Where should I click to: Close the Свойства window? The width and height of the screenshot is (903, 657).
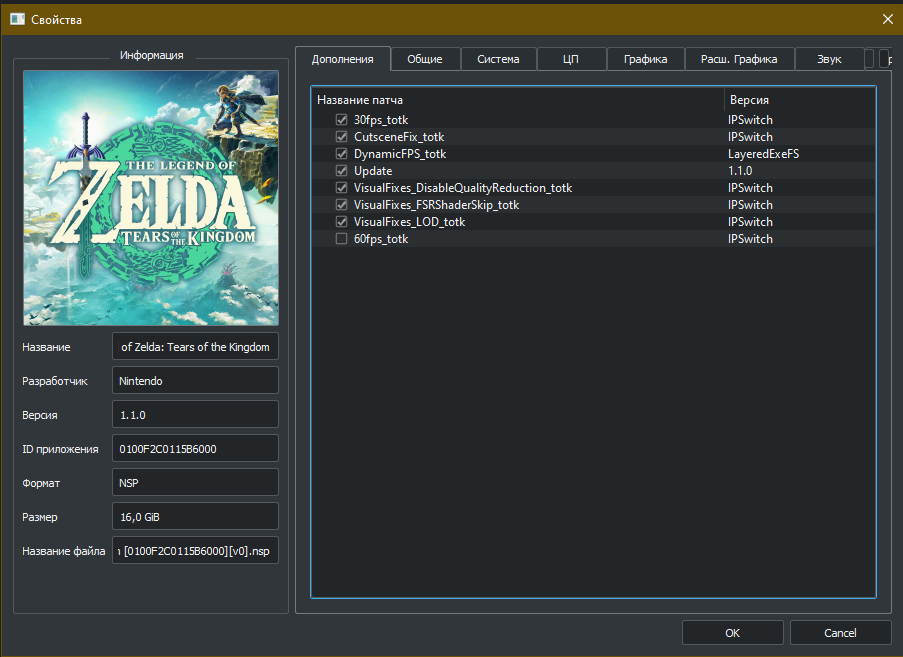pos(887,19)
